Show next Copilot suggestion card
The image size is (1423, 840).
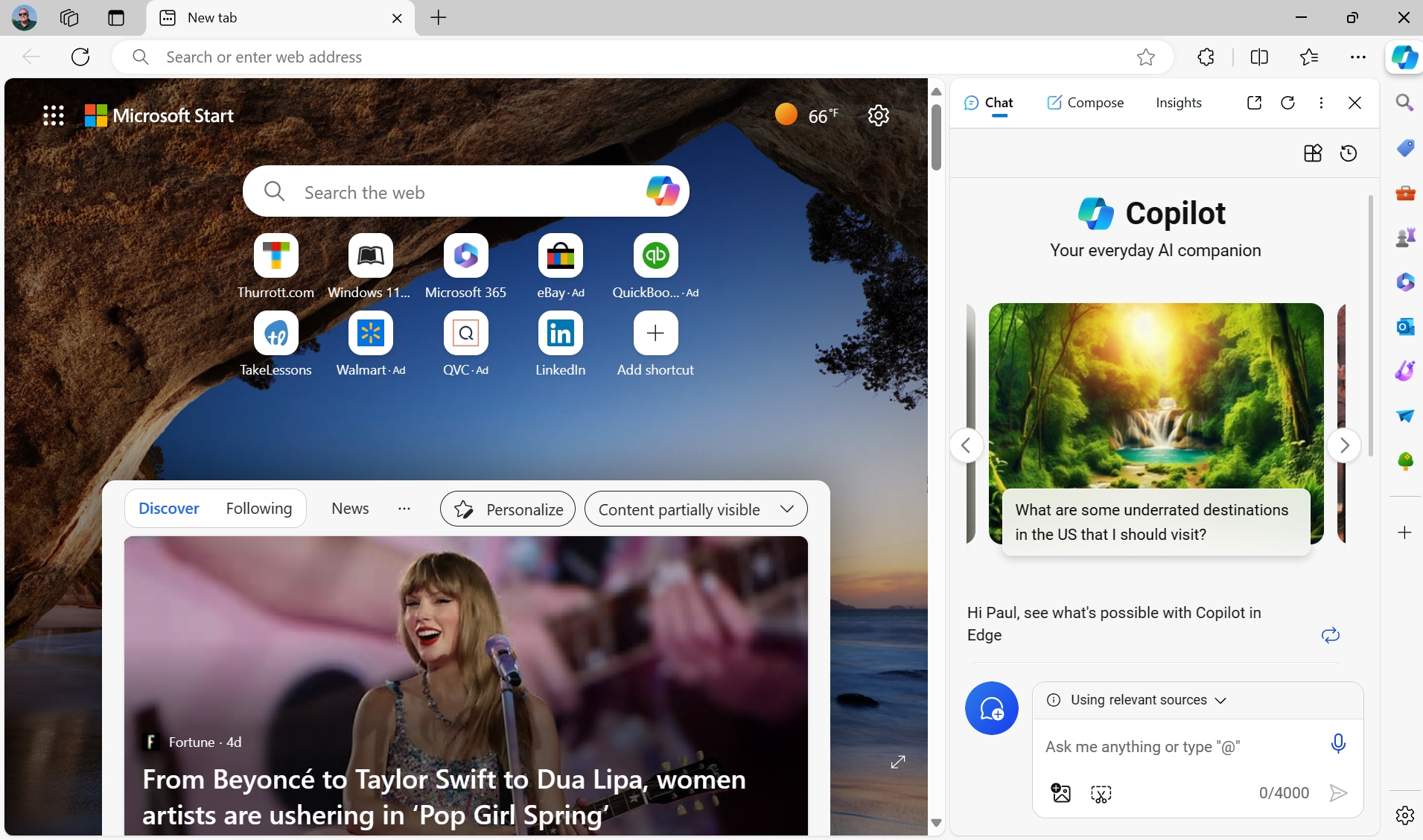coord(1344,445)
